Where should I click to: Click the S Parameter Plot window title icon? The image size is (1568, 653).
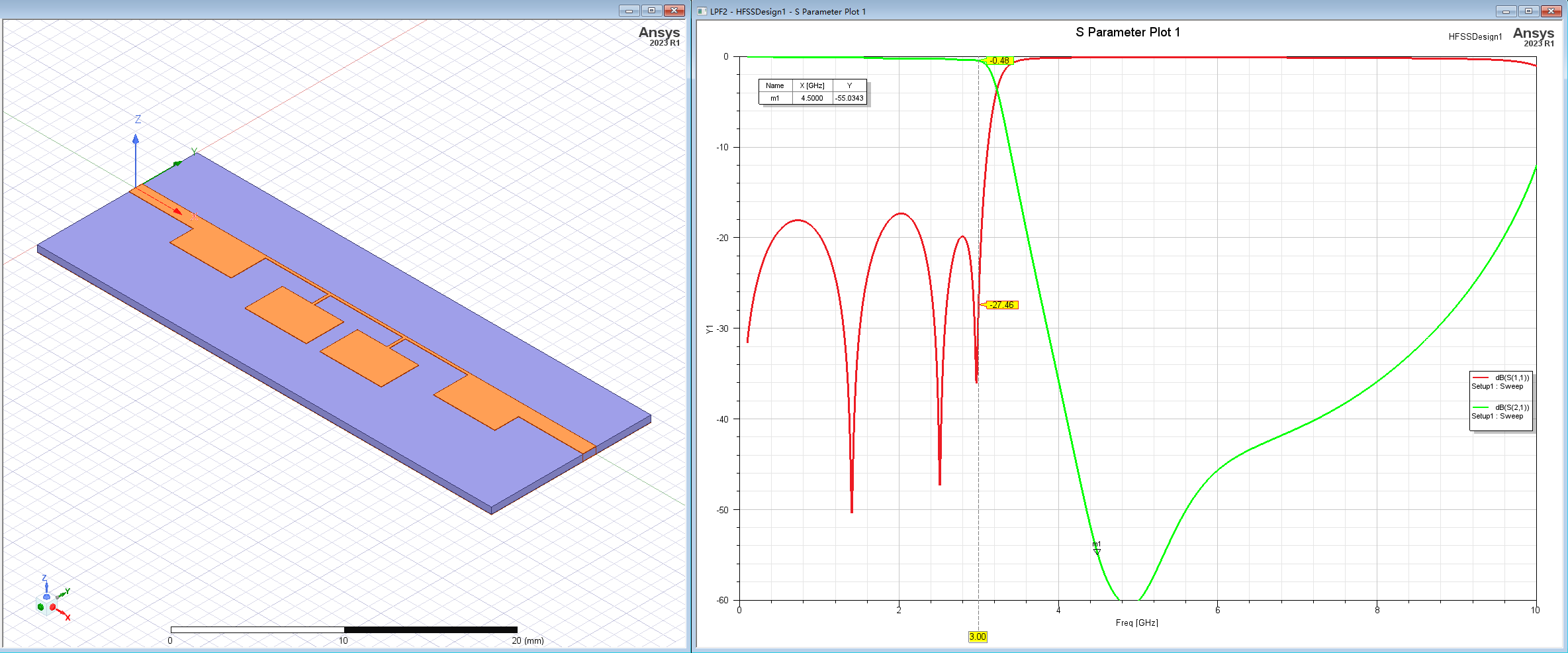702,11
